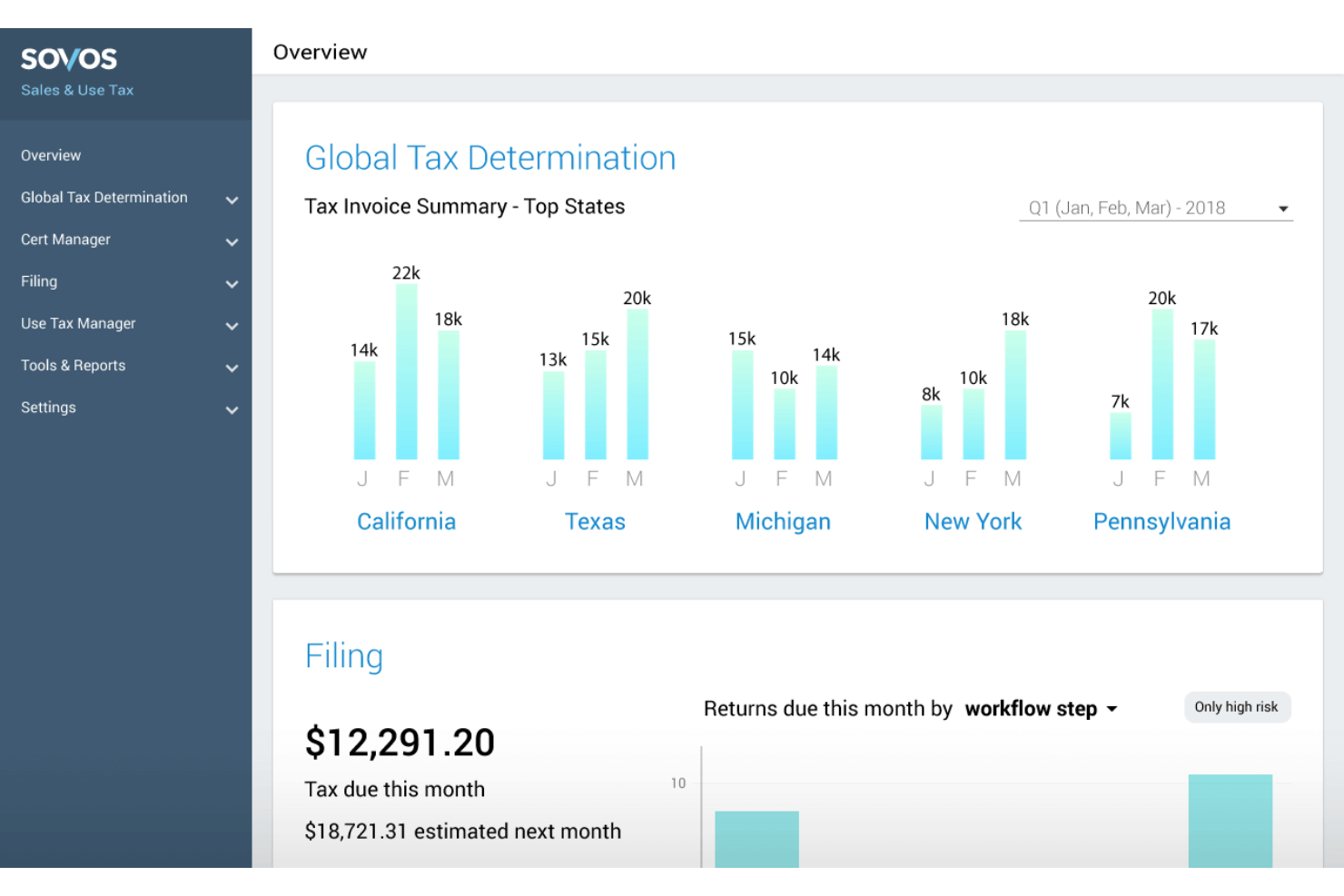The width and height of the screenshot is (1344, 896).
Task: Click New York's 8k January bar
Action: tap(932, 432)
